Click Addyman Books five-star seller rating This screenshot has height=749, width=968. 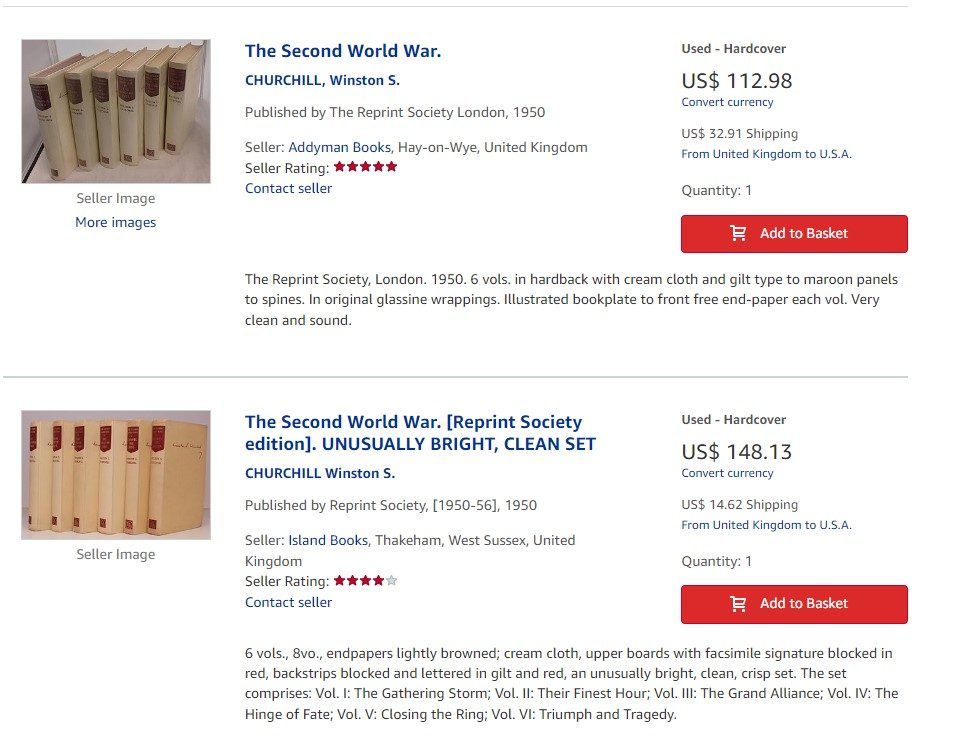pyautogui.click(x=365, y=167)
